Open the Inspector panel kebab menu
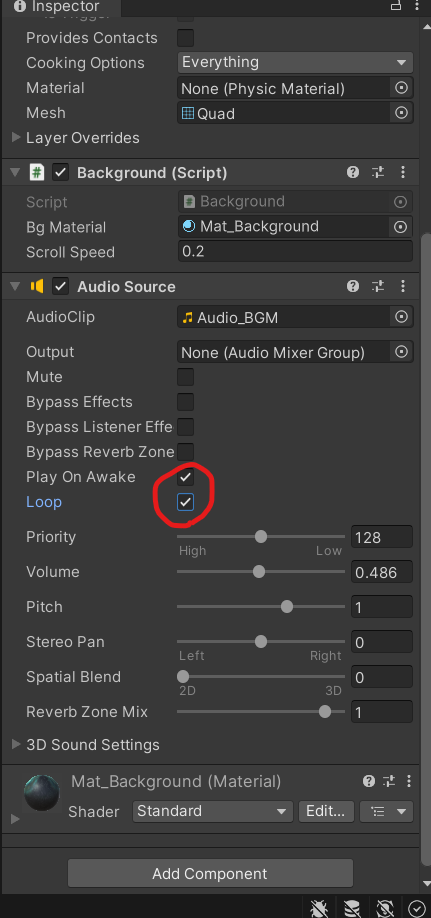 pos(416,5)
